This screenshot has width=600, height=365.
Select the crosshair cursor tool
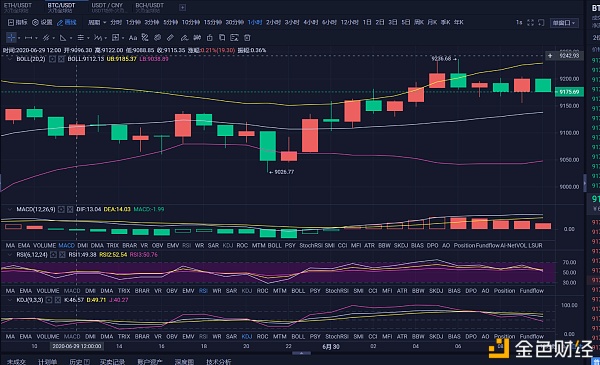pyautogui.click(x=11, y=37)
